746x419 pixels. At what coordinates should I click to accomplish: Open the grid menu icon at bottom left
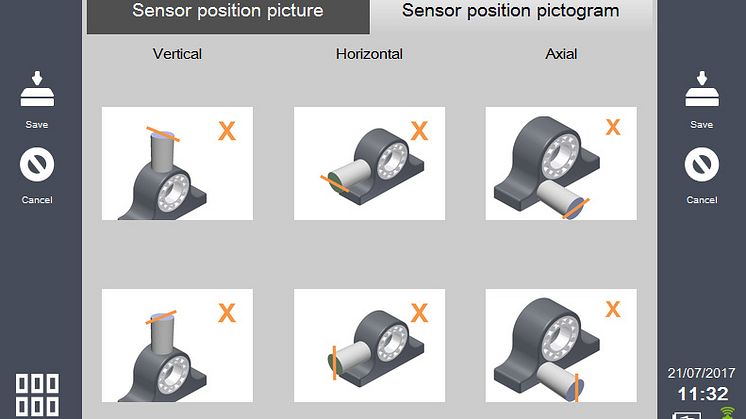click(37, 395)
